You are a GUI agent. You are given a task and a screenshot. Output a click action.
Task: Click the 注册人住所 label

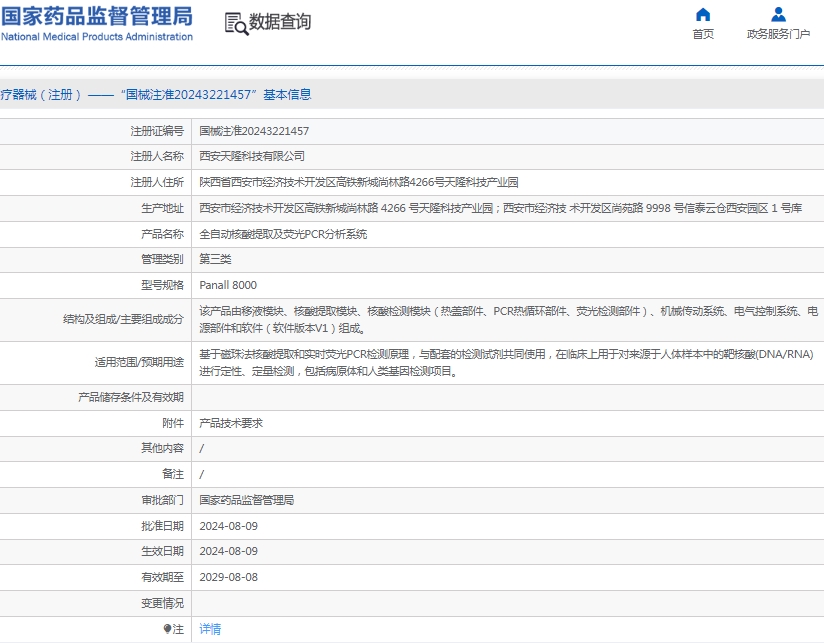click(x=157, y=182)
